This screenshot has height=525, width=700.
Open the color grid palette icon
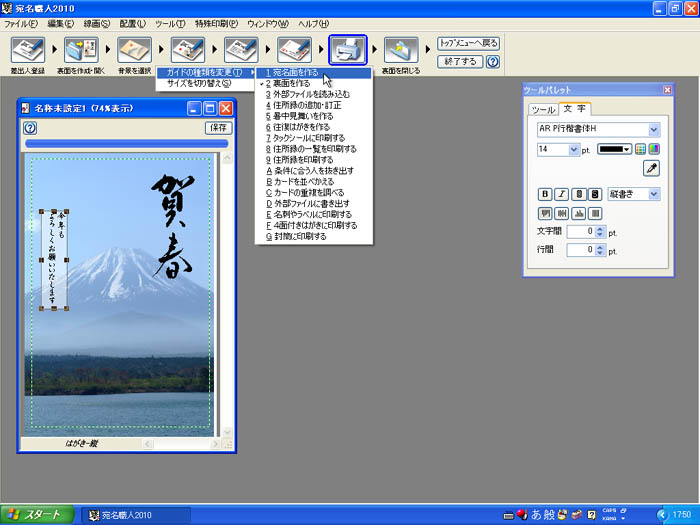pyautogui.click(x=641, y=149)
